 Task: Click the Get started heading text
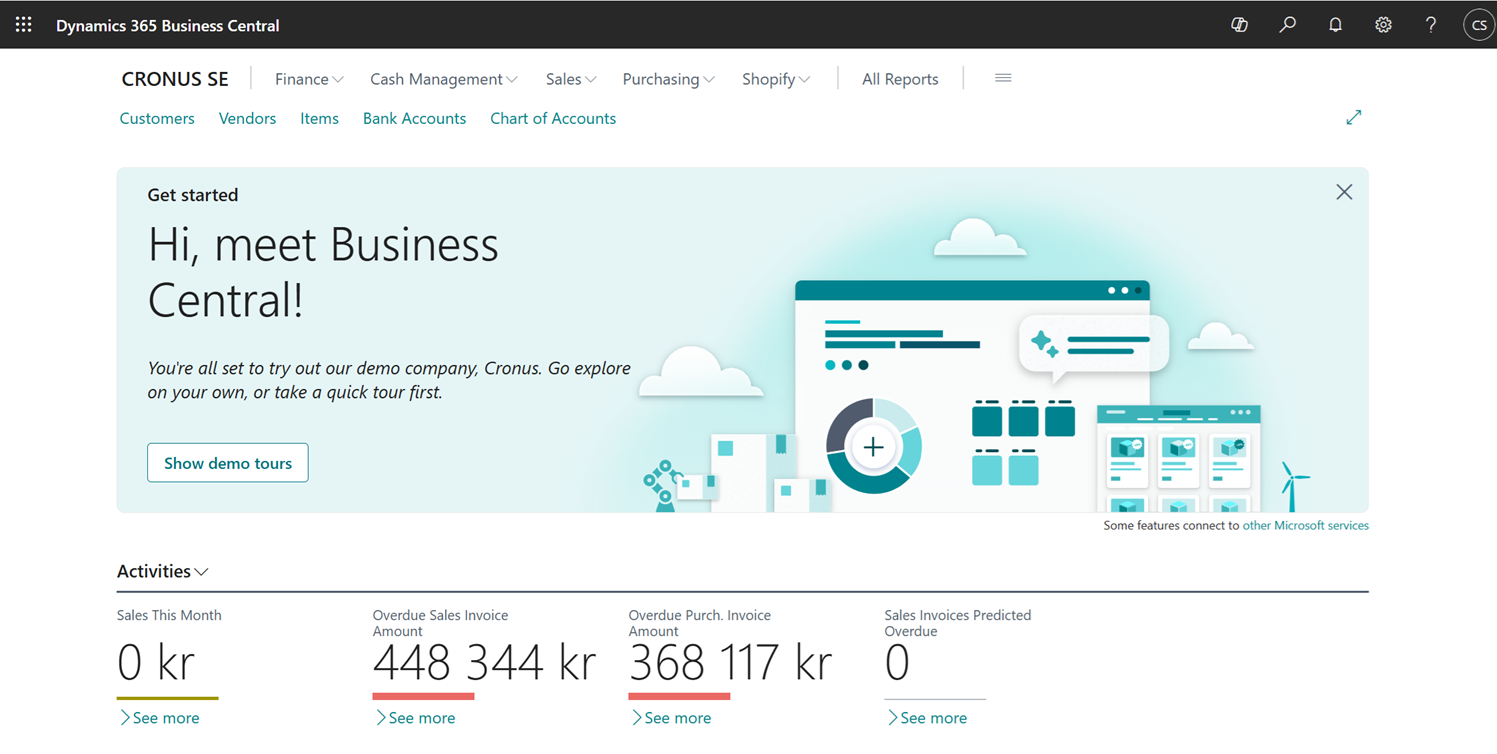pyautogui.click(x=193, y=195)
